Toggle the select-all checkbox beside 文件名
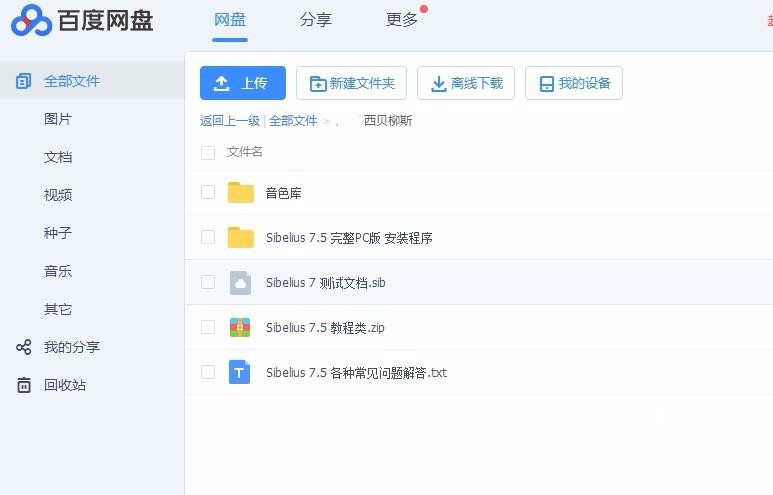This screenshot has height=495, width=773. click(208, 153)
